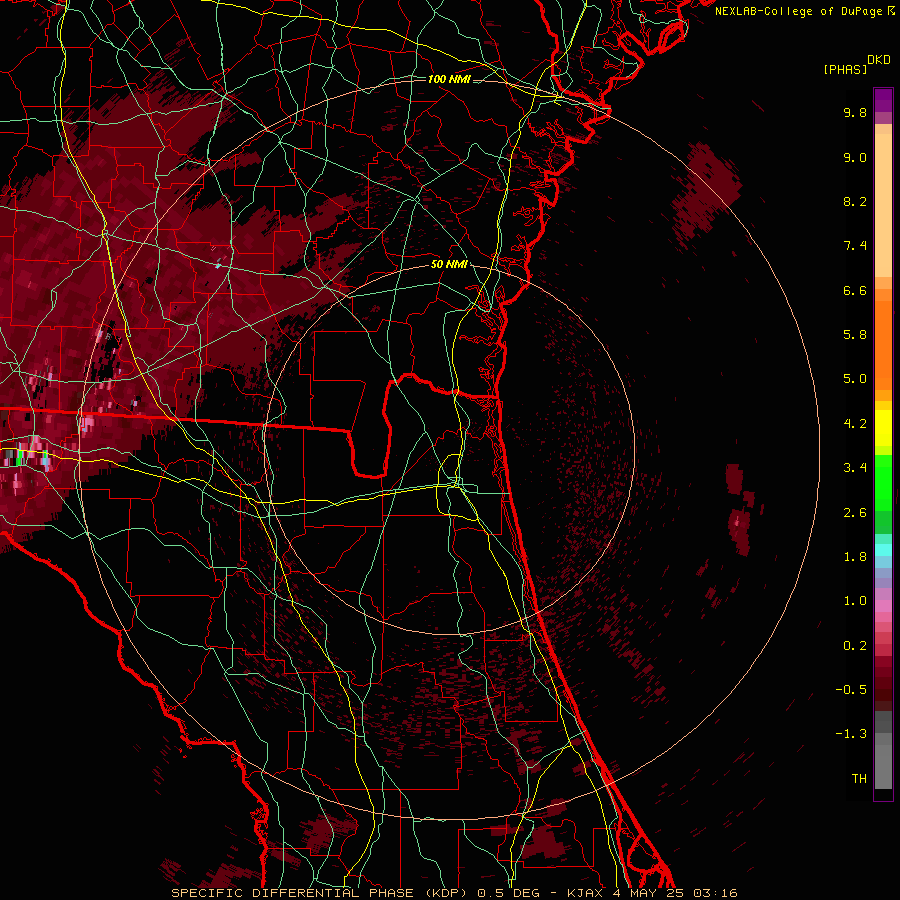Click the KDP product title caption at bottom
The image size is (900, 900).
pyautogui.click(x=455, y=893)
